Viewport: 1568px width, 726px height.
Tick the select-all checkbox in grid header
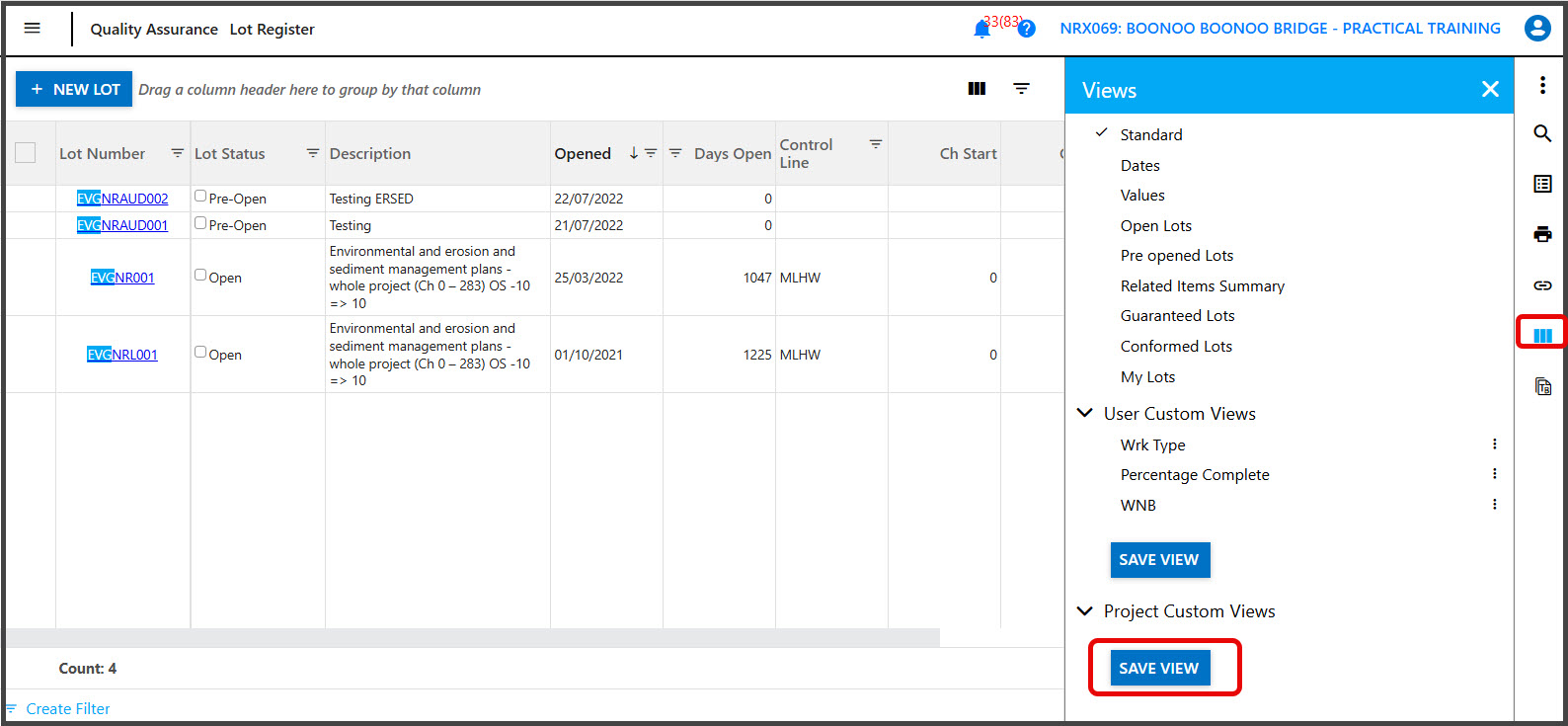pyautogui.click(x=26, y=152)
